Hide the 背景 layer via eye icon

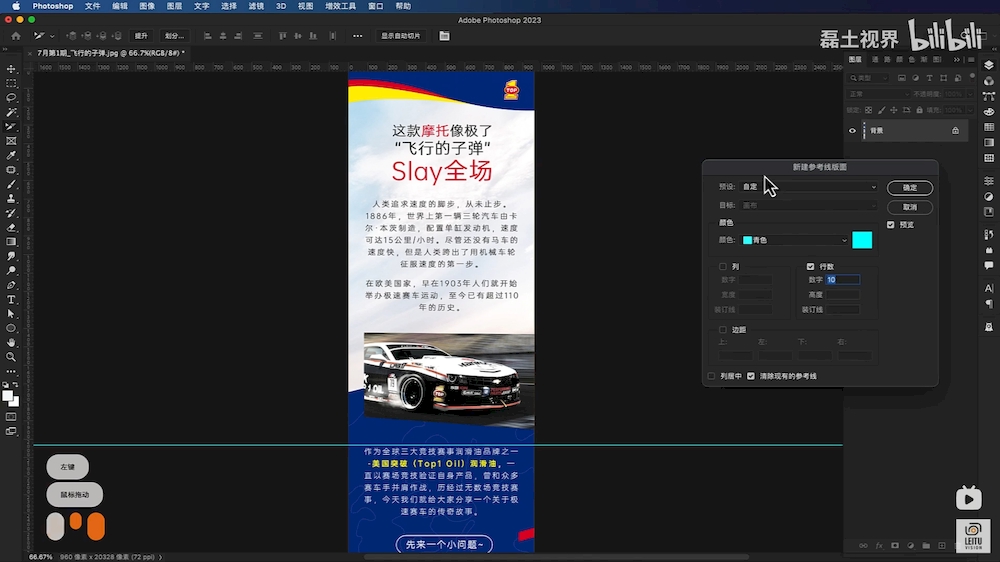pos(852,131)
